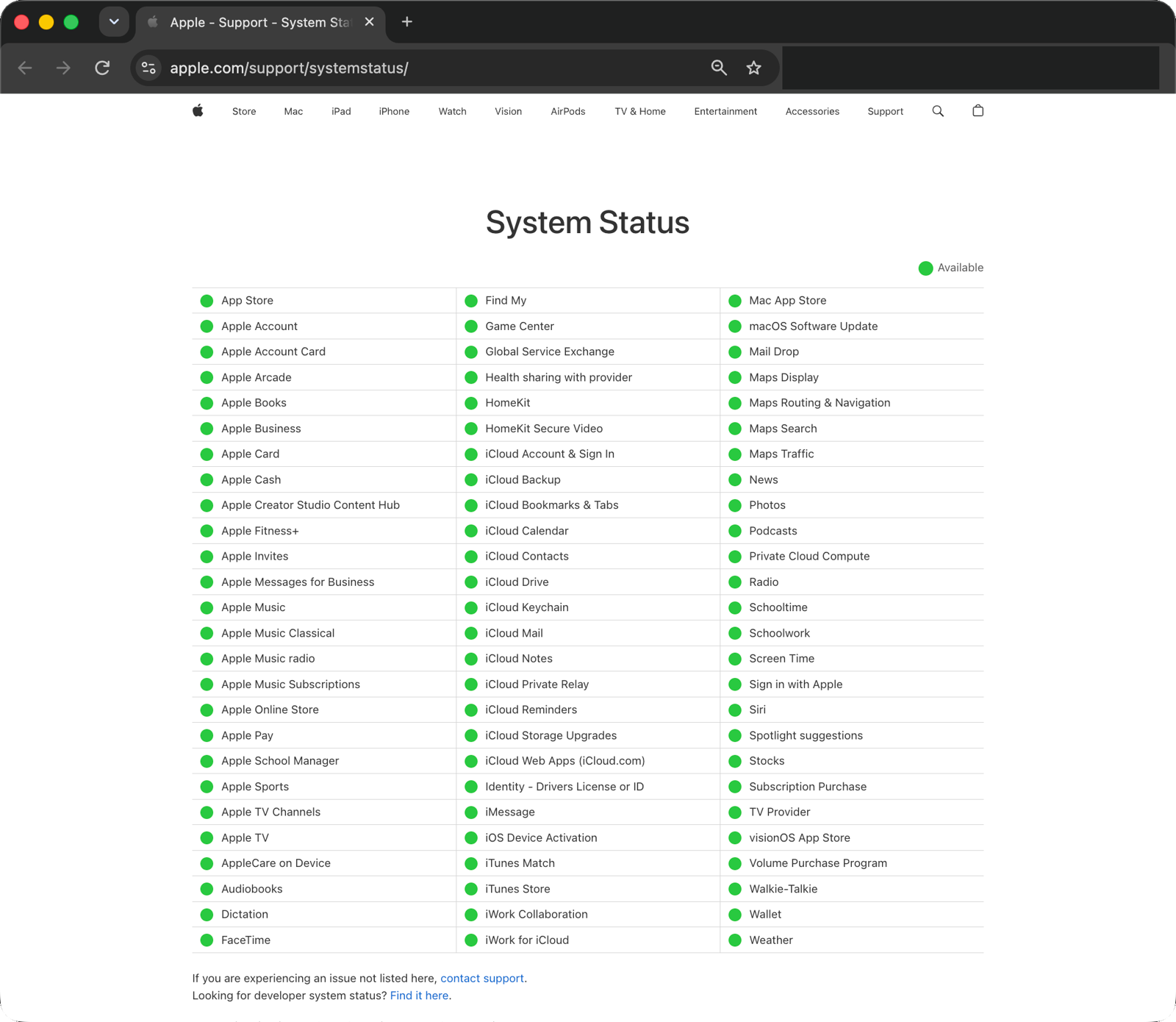This screenshot has width=1176, height=1022.
Task: Click the green status dot for Wallet
Action: click(735, 915)
